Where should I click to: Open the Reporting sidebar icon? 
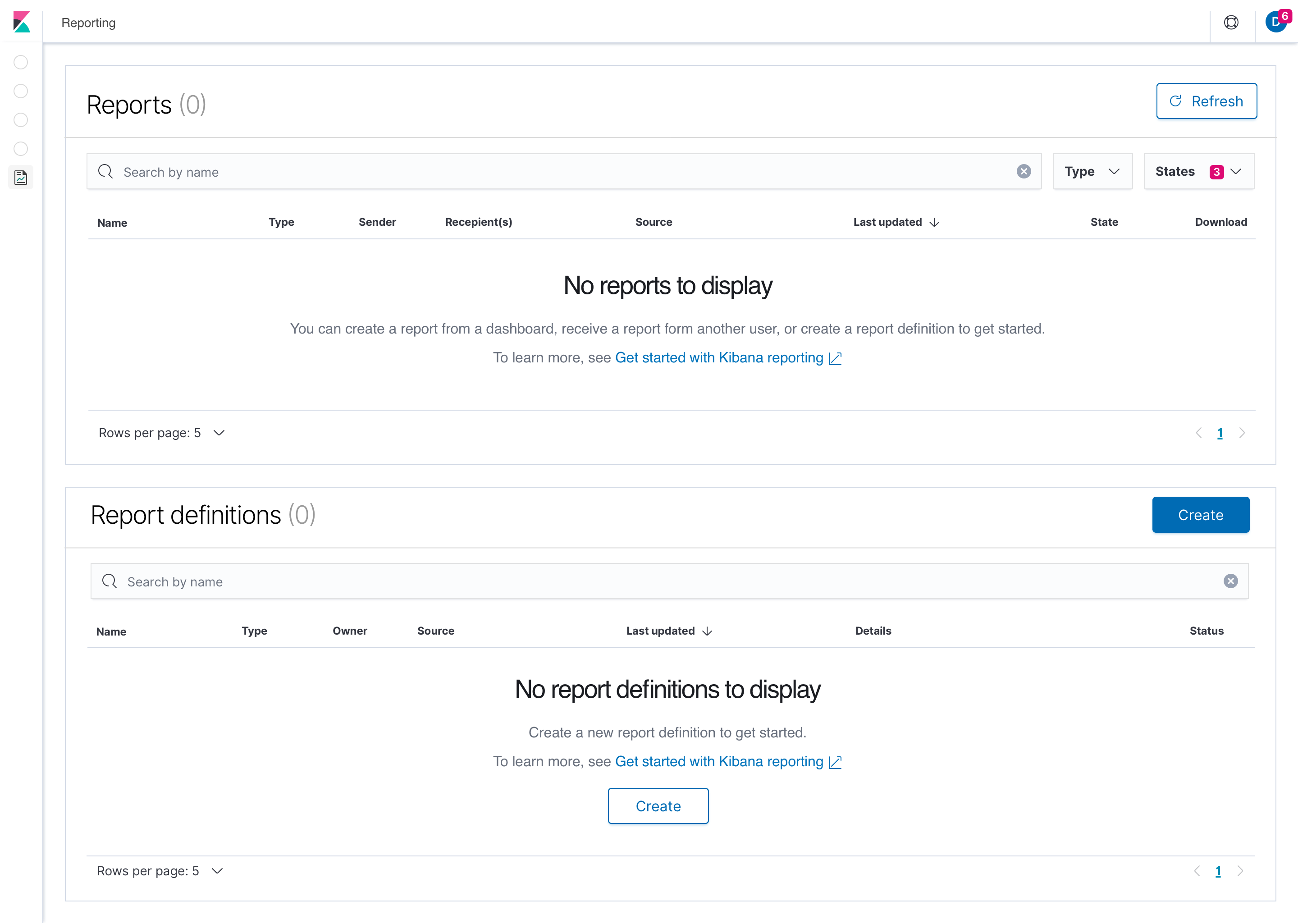pos(21,178)
